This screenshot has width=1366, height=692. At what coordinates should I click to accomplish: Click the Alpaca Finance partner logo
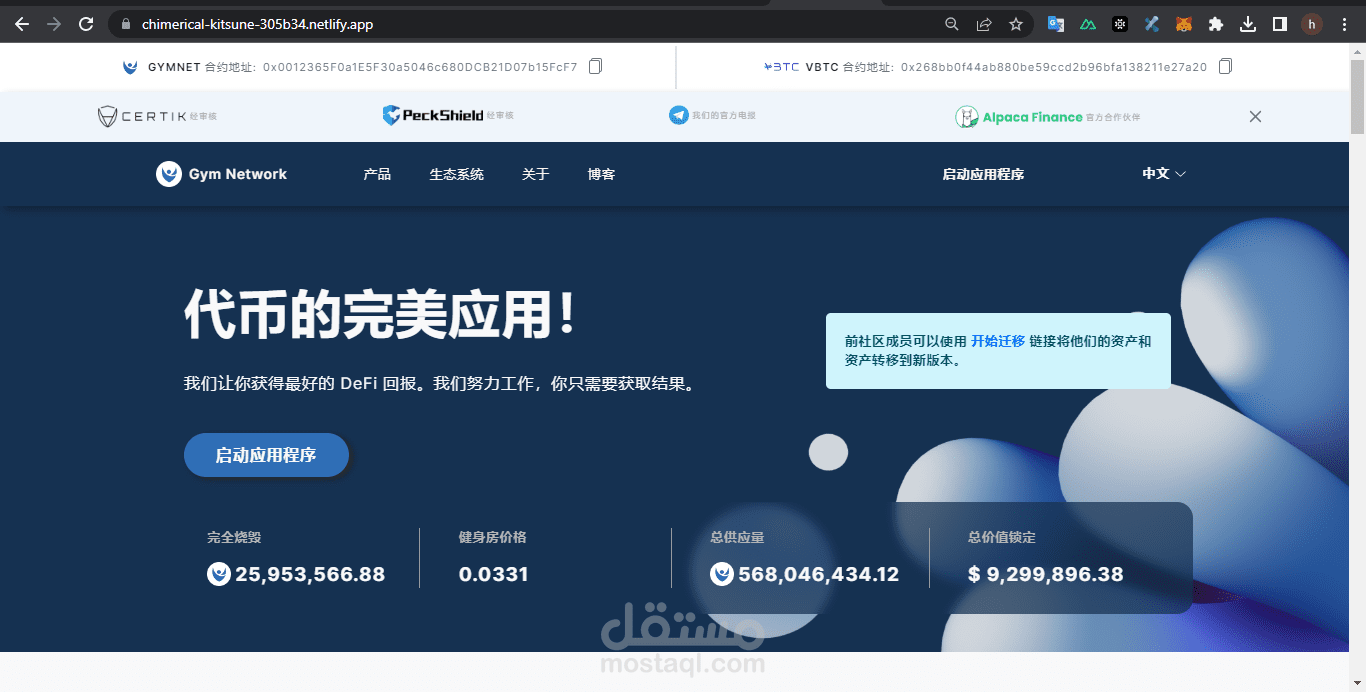(x=1020, y=116)
